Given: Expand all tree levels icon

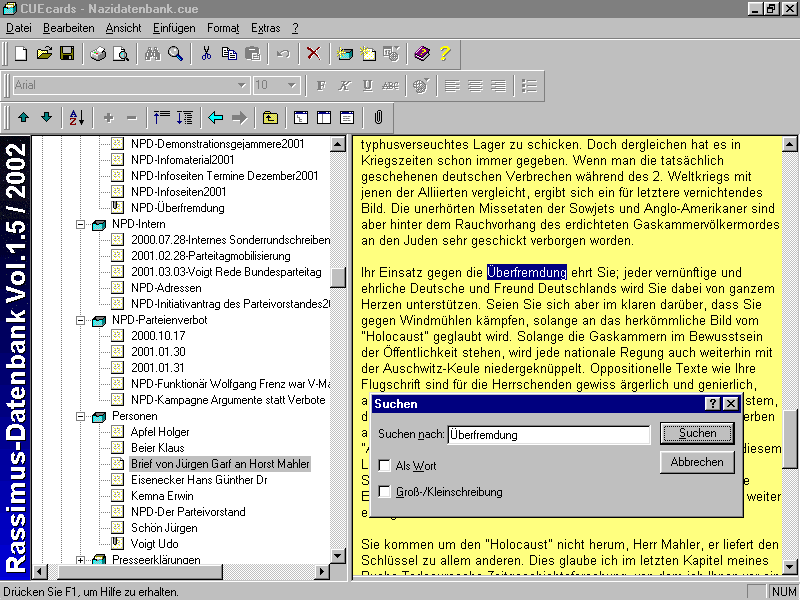Looking at the screenshot, I should (185, 118).
